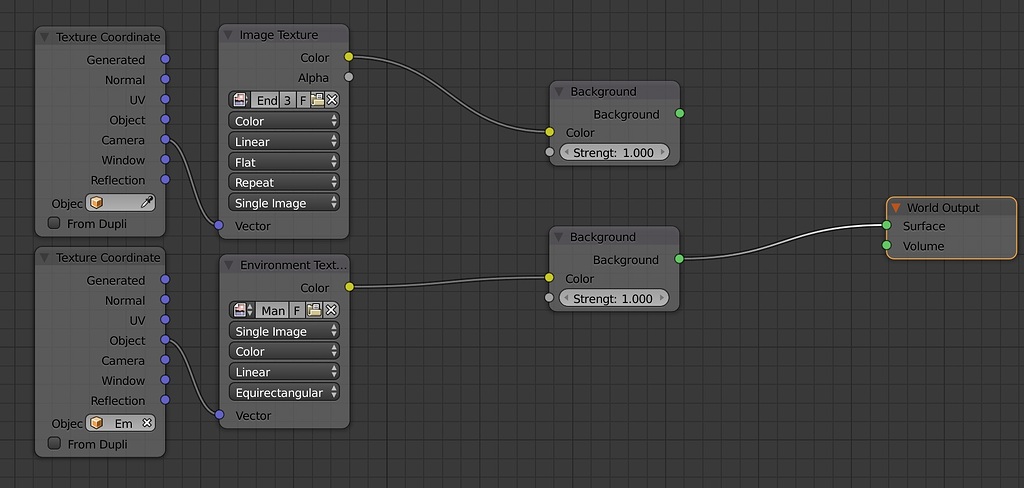Click the End image name field
The width and height of the screenshot is (1024, 488).
pyautogui.click(x=266, y=100)
